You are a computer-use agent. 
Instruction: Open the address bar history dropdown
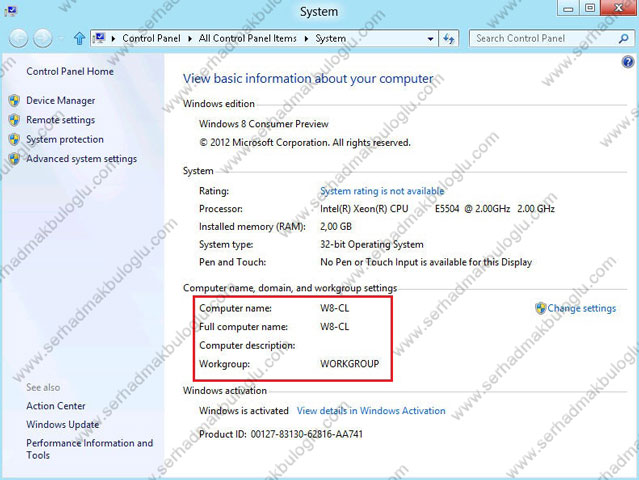click(430, 39)
